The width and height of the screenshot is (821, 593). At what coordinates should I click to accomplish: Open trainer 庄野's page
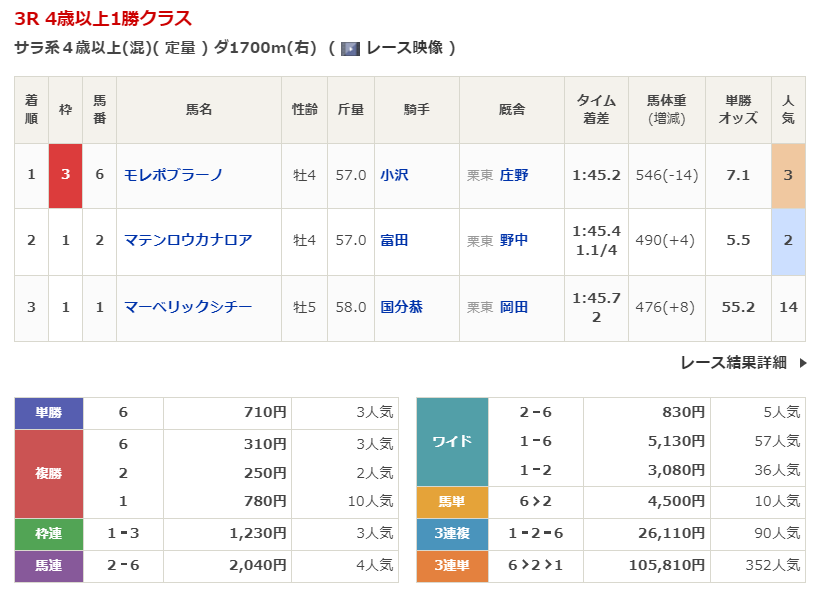coord(514,175)
